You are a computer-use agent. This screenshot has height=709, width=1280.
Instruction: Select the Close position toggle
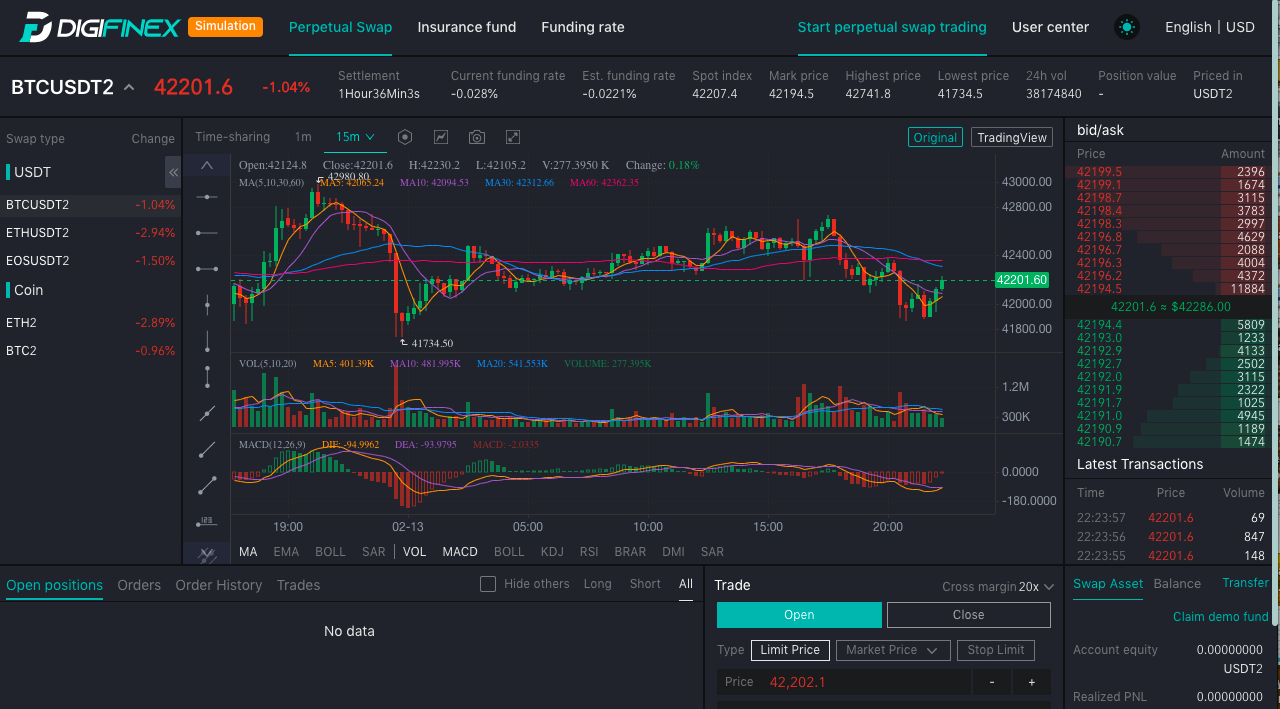(x=968, y=615)
